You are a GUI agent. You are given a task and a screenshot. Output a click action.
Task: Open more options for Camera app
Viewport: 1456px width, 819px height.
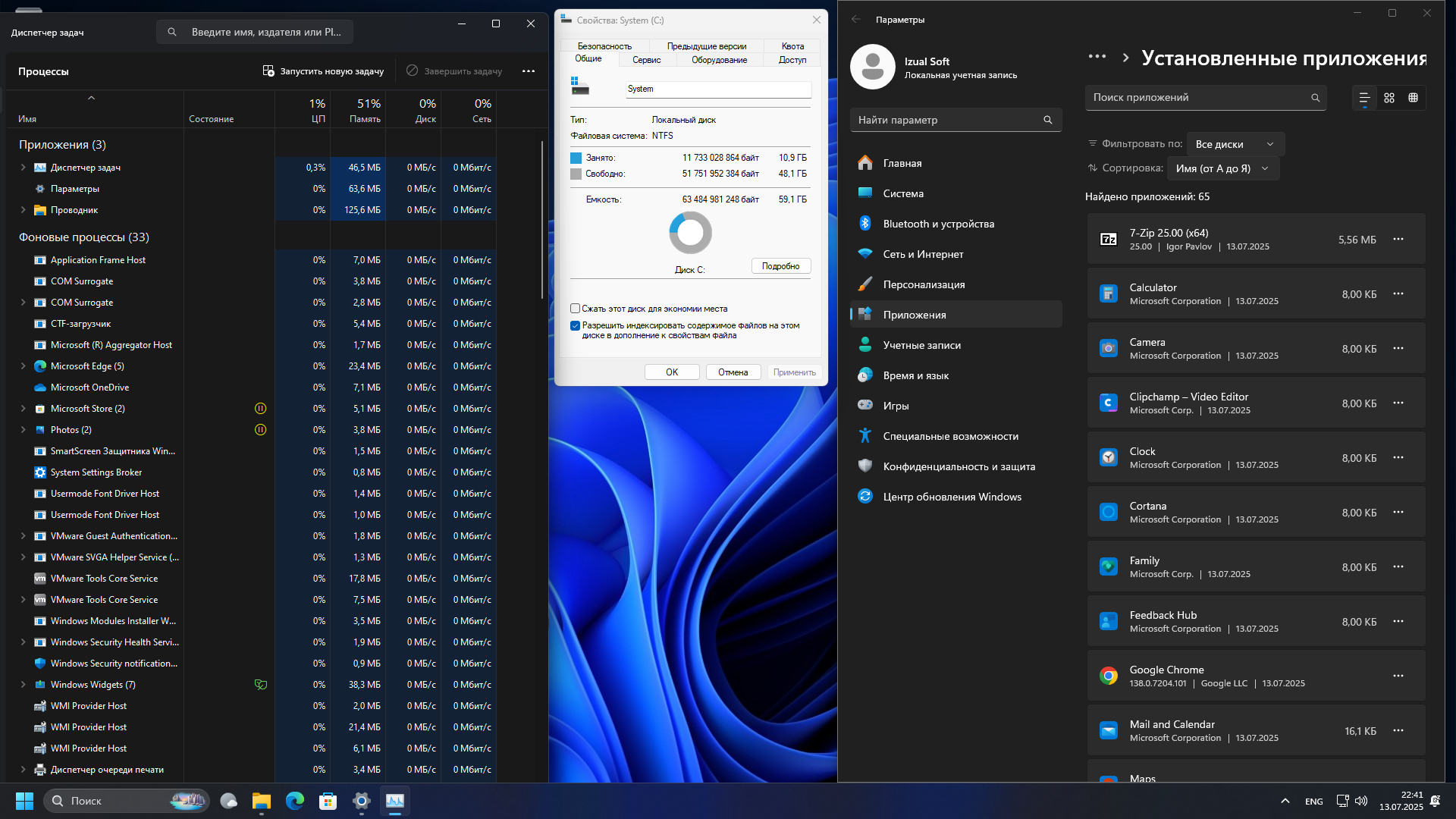coord(1398,349)
